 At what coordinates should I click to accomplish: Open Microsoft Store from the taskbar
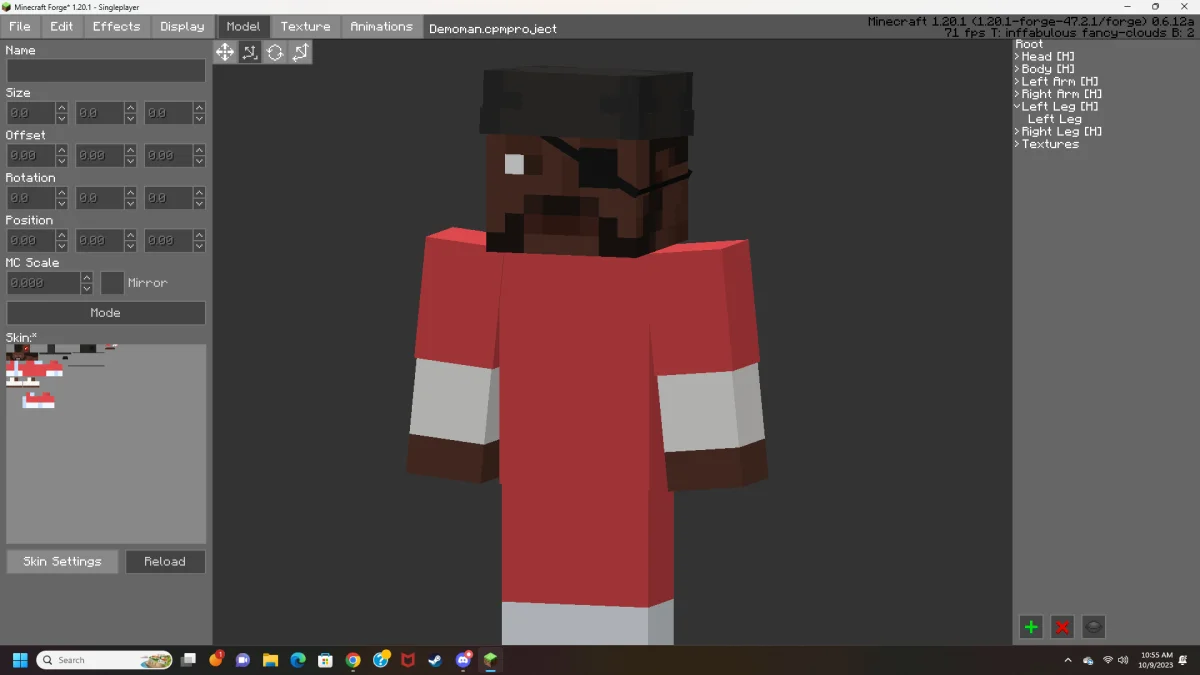(x=325, y=660)
